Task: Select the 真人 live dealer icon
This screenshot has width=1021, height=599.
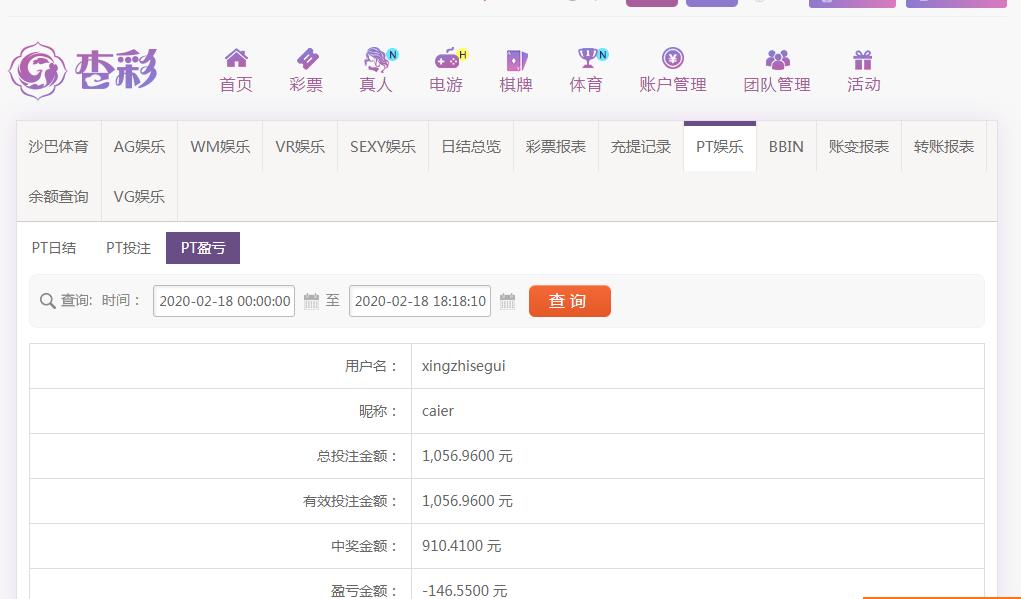Action: [376, 59]
